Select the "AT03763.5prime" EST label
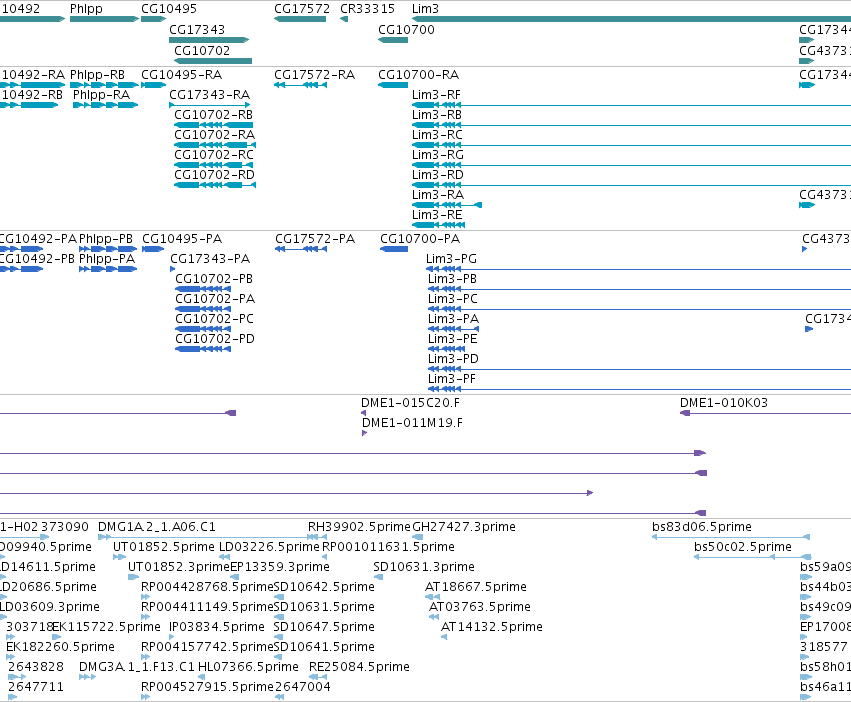 pyautogui.click(x=480, y=607)
